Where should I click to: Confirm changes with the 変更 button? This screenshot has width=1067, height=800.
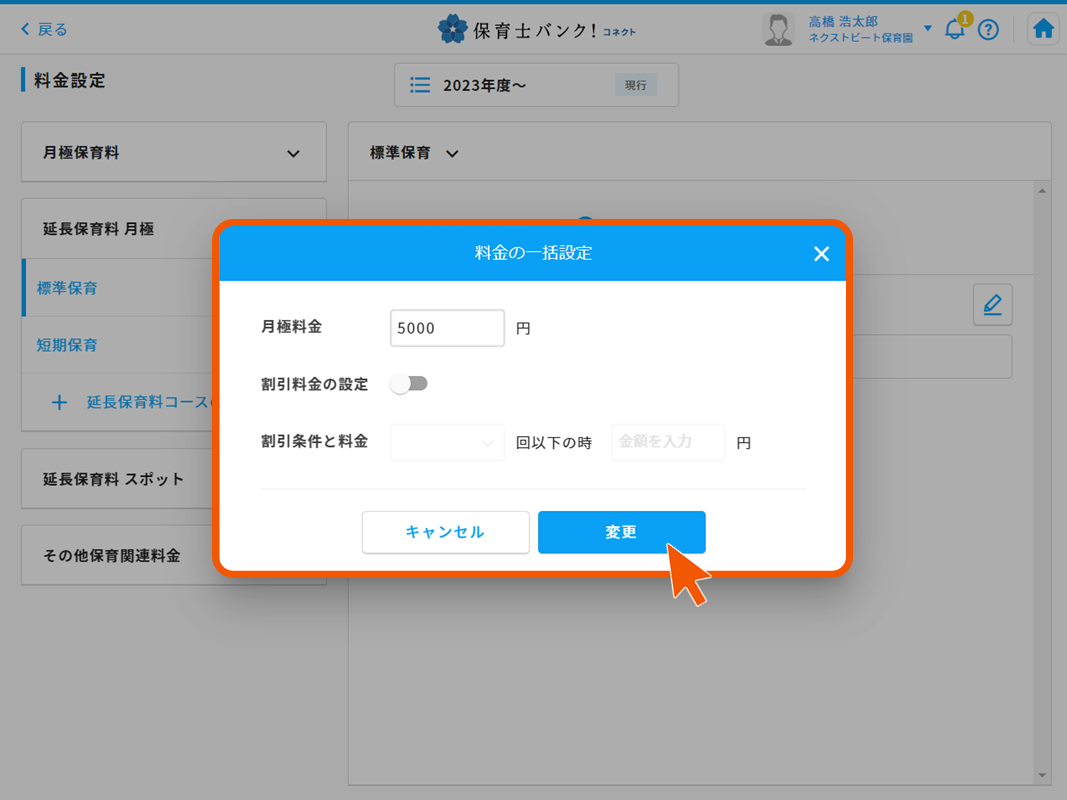[621, 532]
